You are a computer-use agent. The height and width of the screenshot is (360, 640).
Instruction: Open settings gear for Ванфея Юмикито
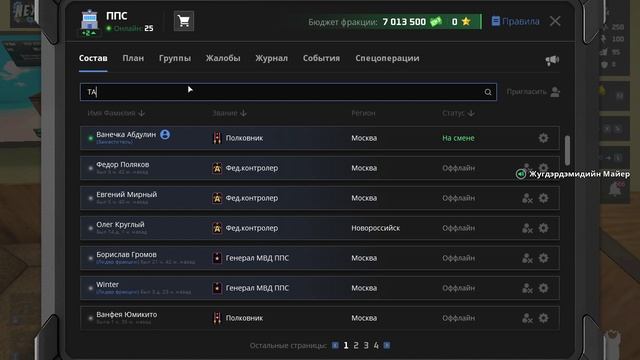pos(543,318)
